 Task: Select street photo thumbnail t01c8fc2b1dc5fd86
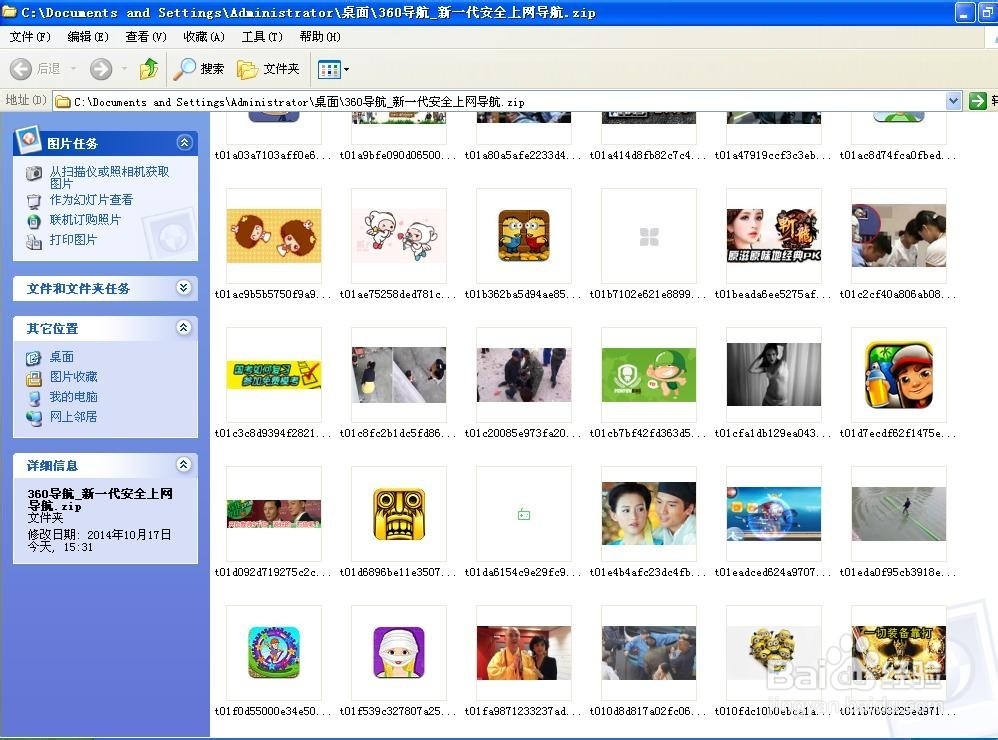coord(399,375)
